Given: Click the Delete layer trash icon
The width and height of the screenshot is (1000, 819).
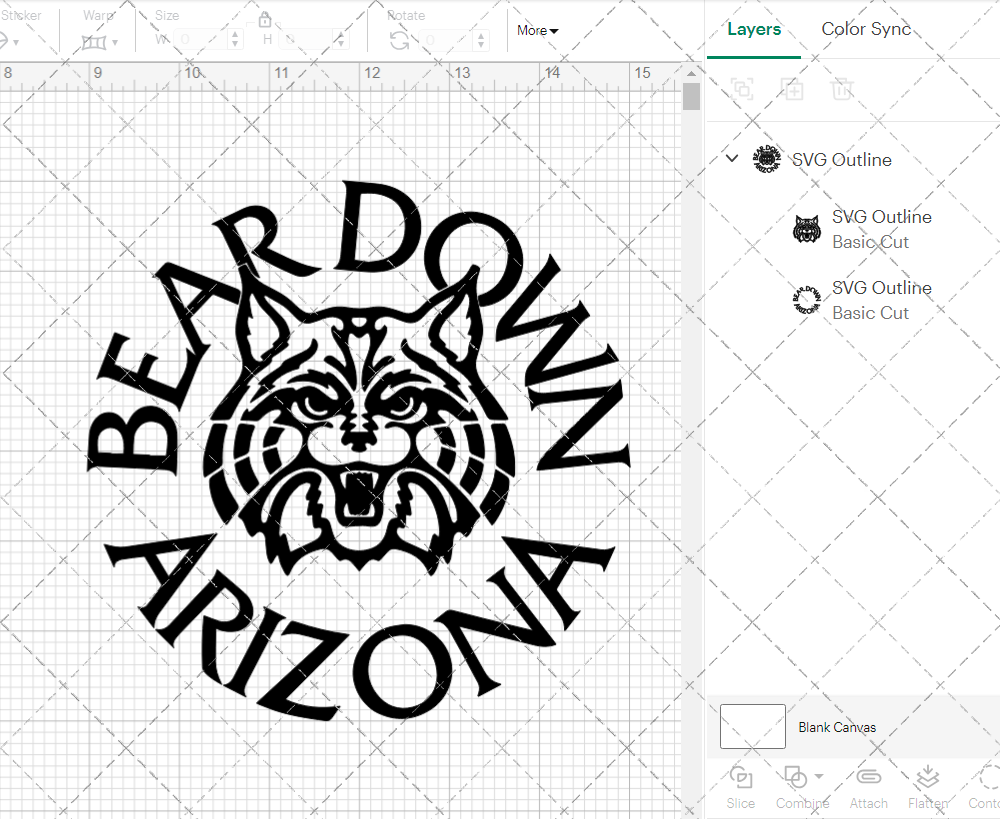Looking at the screenshot, I should [842, 89].
